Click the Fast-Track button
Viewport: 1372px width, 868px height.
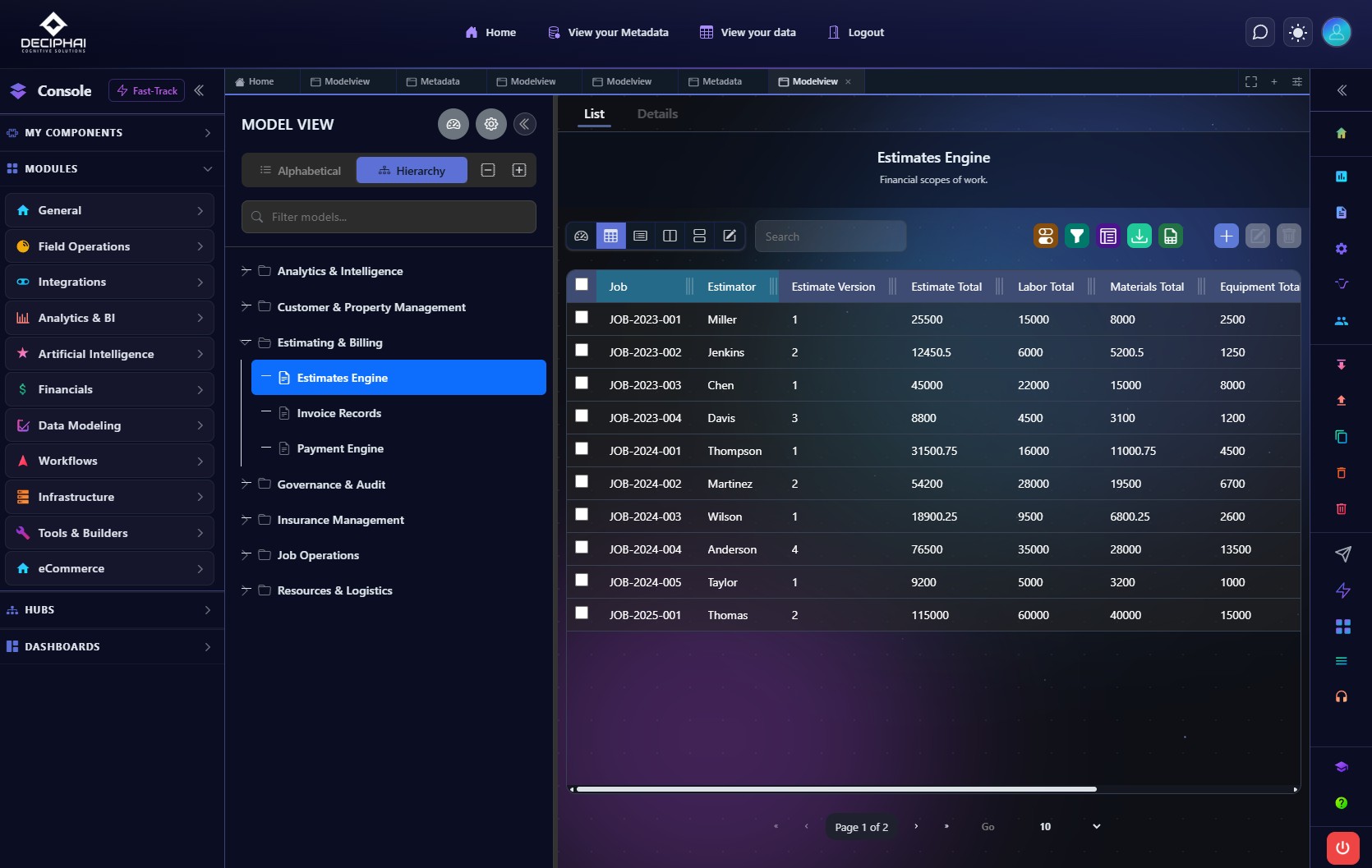[x=147, y=90]
